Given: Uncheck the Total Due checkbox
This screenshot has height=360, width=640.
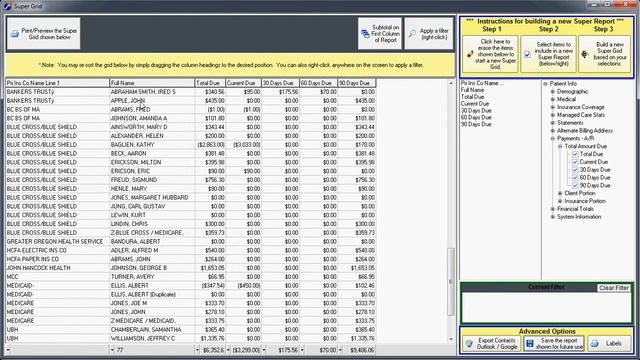Looking at the screenshot, I should coord(575,154).
